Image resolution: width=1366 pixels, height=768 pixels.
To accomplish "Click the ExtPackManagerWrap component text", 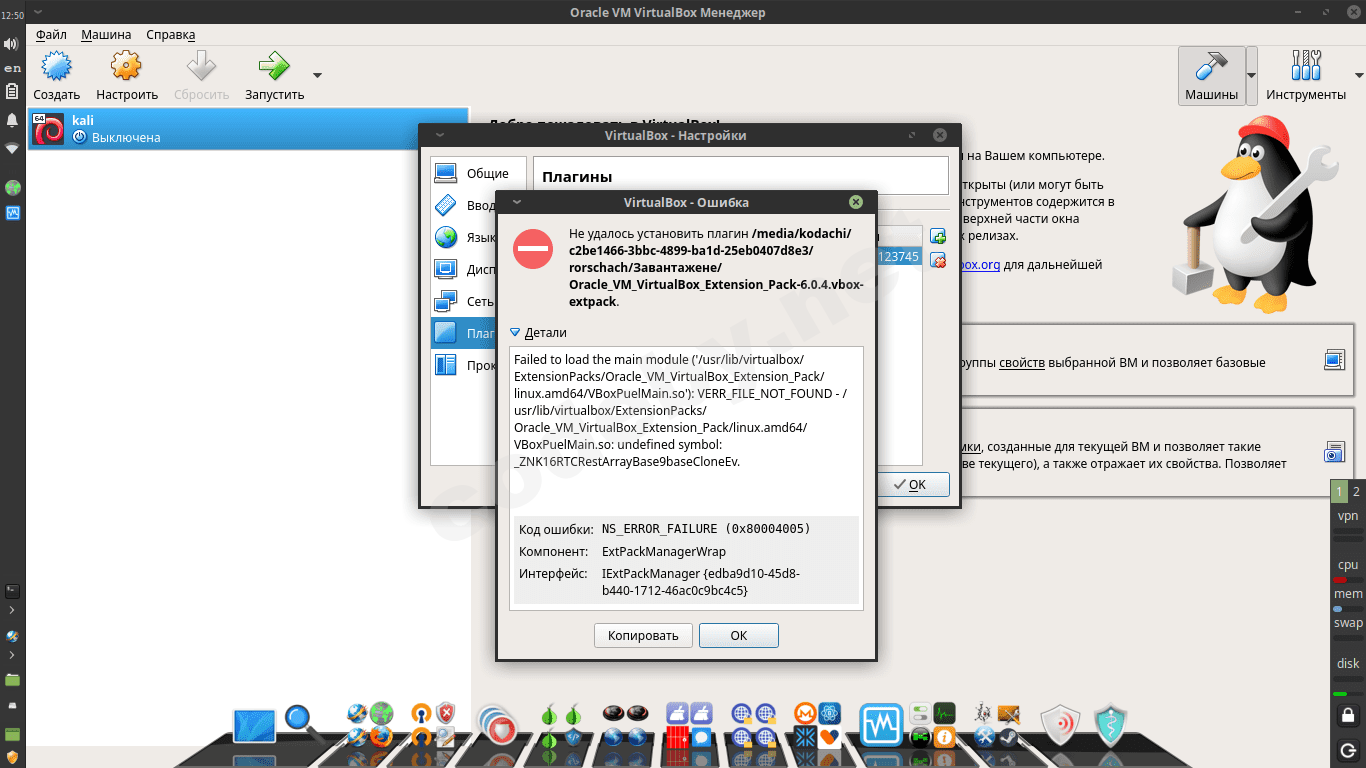I will point(663,551).
